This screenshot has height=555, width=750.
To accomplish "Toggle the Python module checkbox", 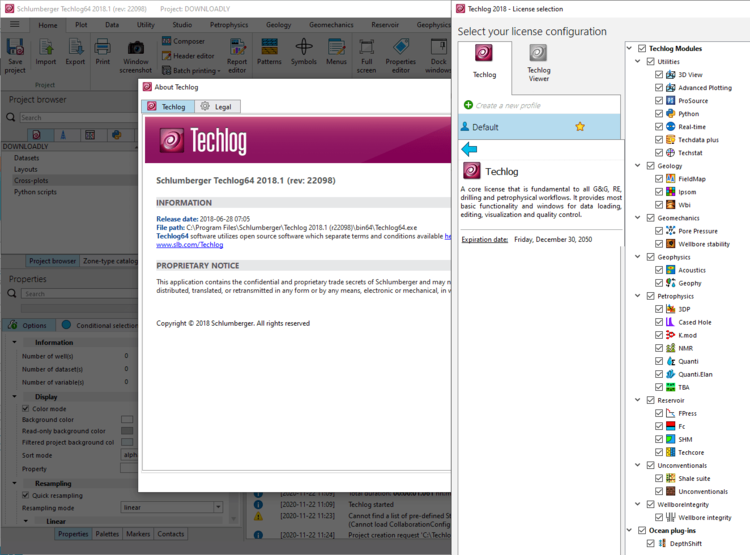I will (x=659, y=114).
